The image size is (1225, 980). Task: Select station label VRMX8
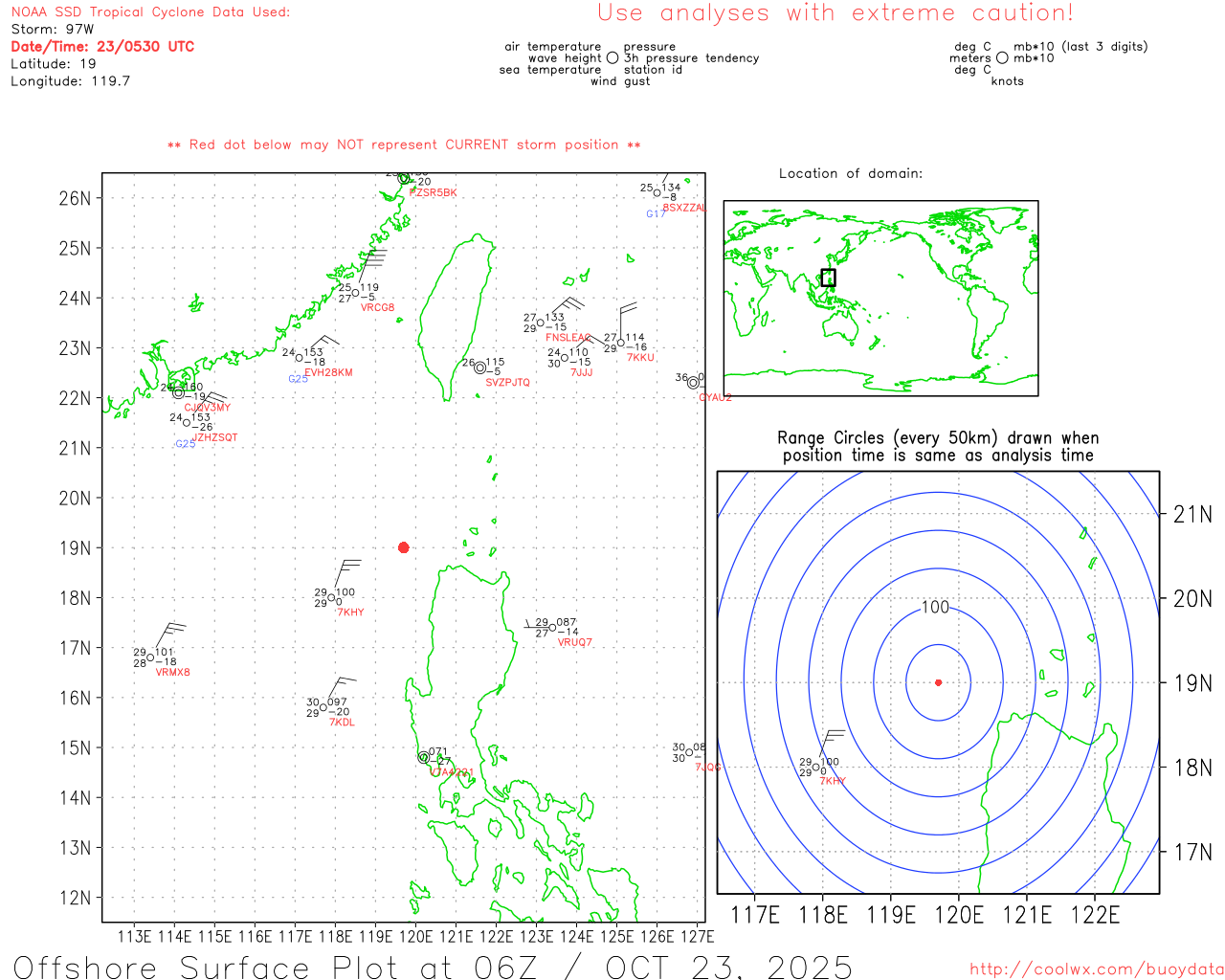point(172,672)
